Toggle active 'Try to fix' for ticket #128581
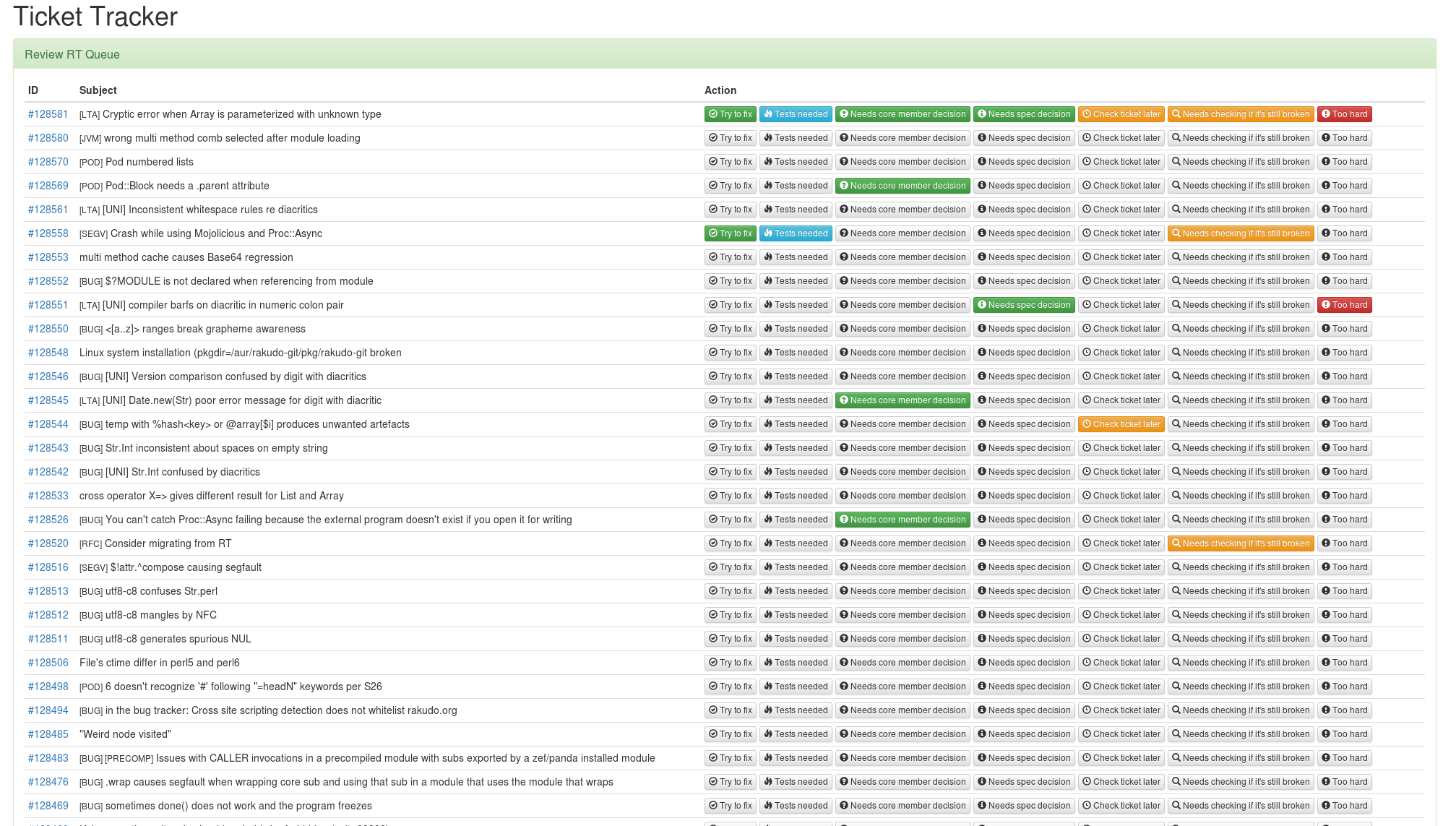 (x=730, y=114)
